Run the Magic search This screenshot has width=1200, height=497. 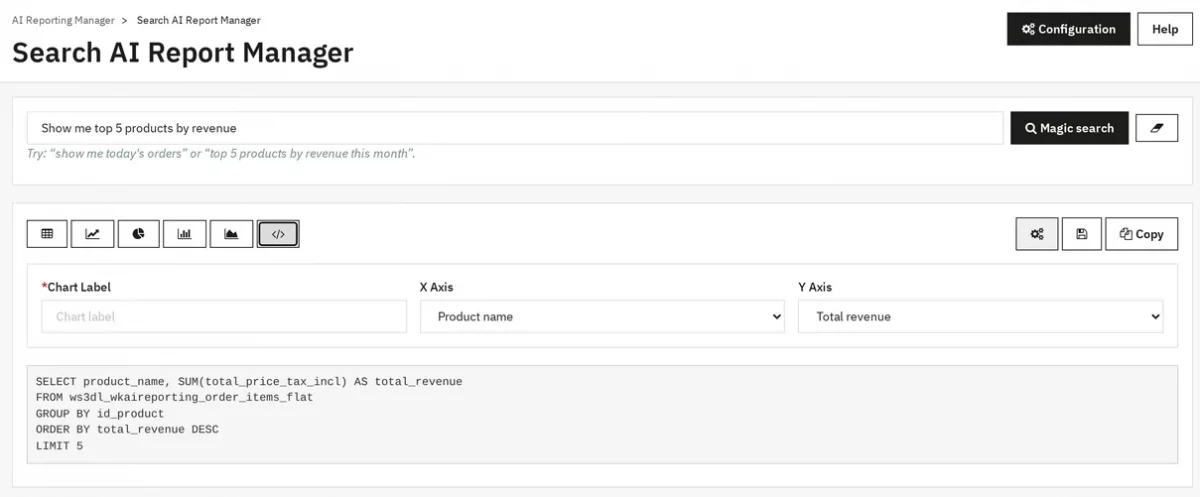tap(1069, 128)
